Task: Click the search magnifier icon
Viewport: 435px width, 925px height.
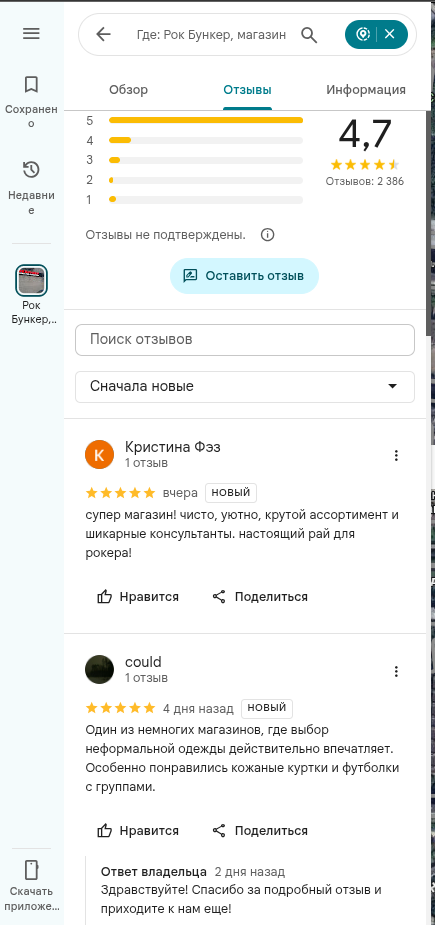Action: 309,34
